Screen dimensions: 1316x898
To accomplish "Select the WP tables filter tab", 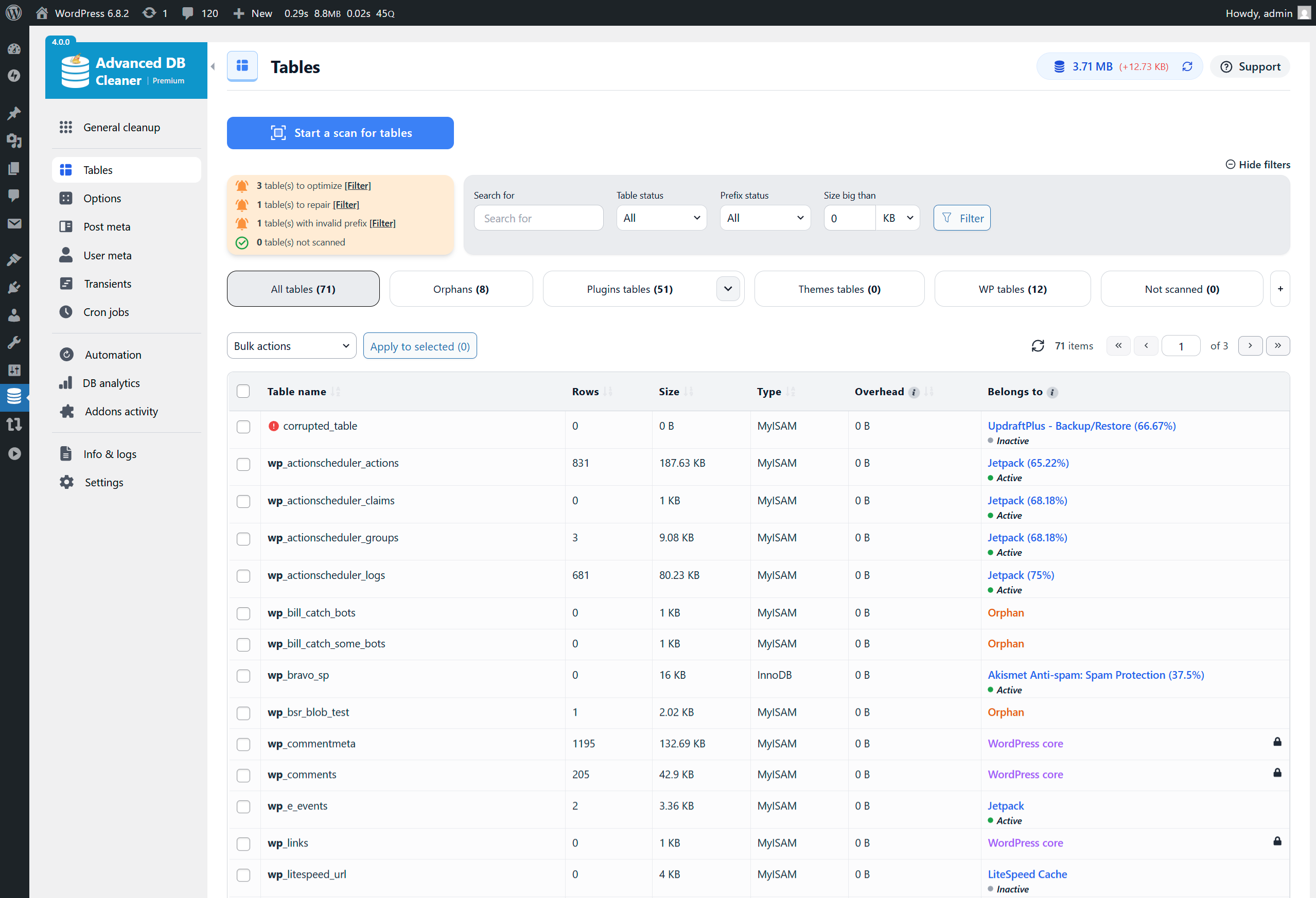I will 1012,289.
